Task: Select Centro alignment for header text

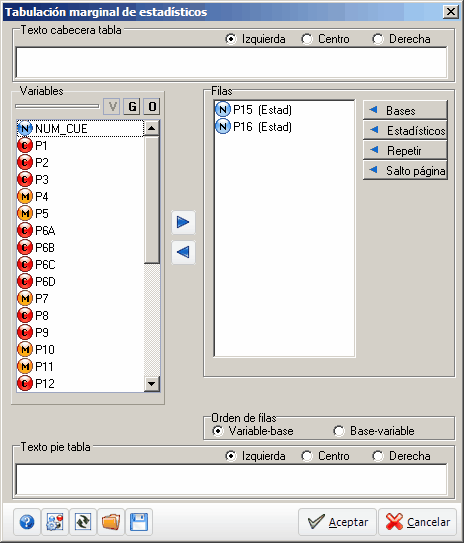Action: click(x=325, y=39)
